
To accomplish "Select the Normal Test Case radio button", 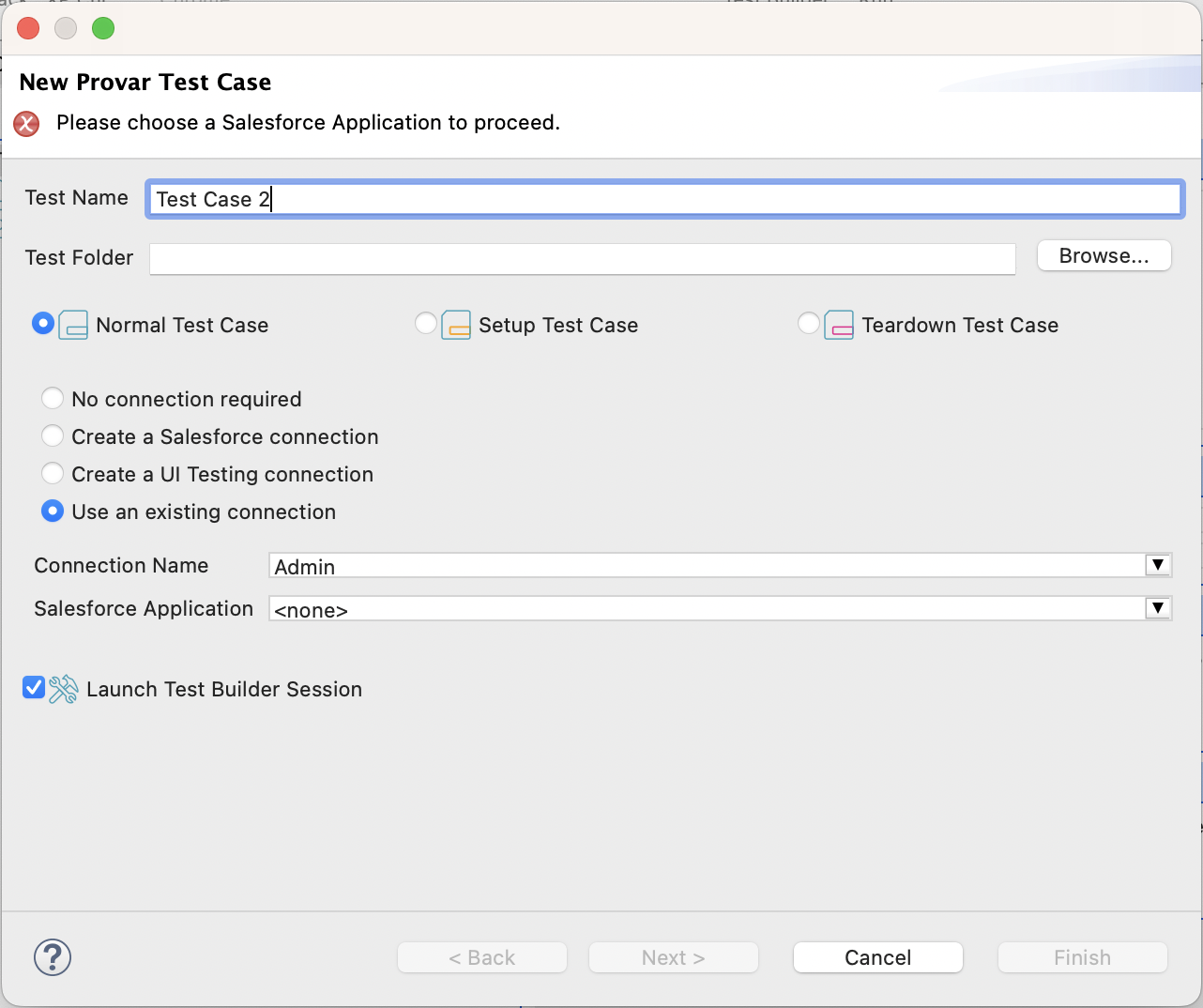I will (42, 323).
